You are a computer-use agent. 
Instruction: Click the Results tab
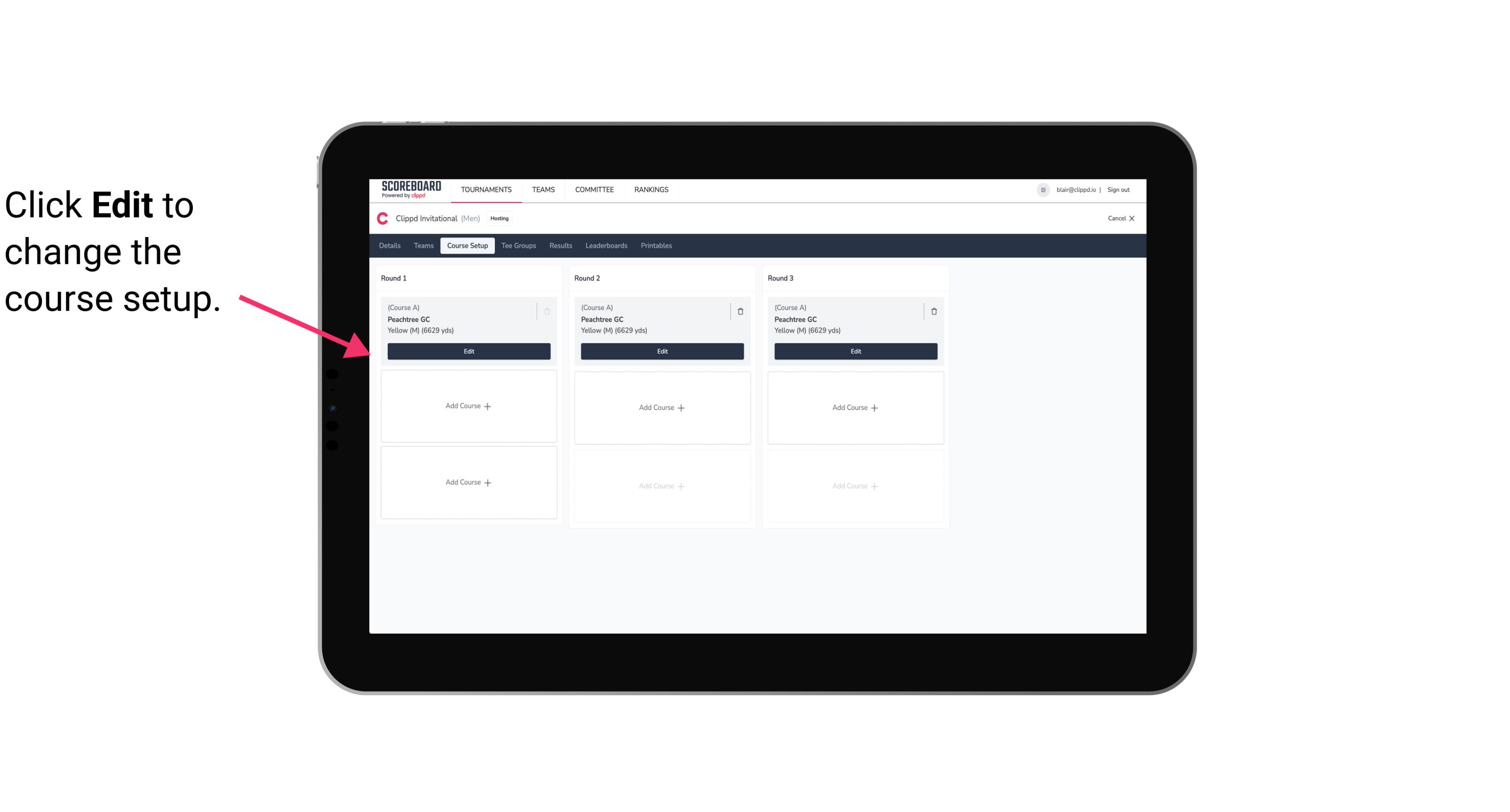tap(561, 245)
